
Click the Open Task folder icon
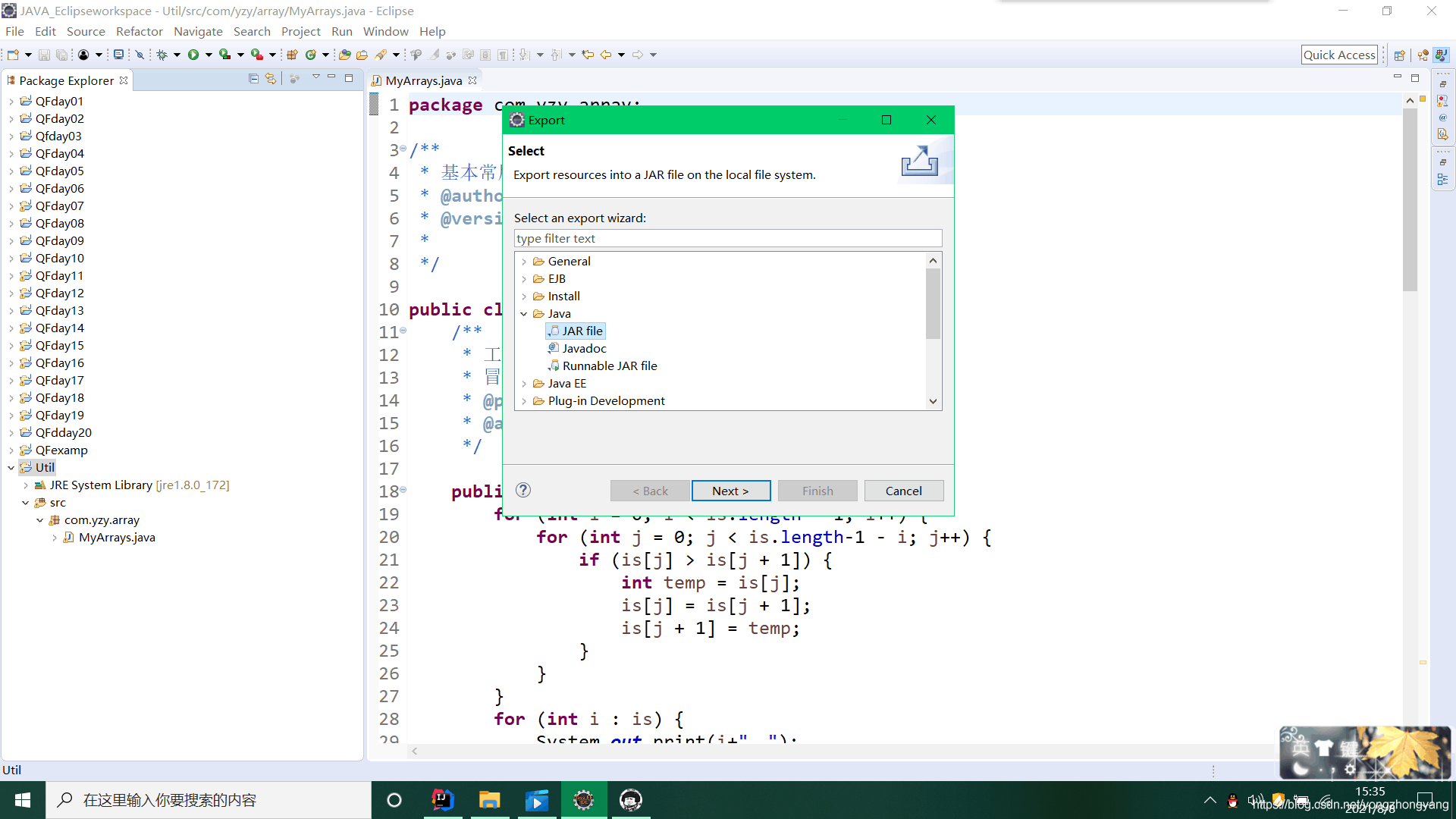click(362, 55)
